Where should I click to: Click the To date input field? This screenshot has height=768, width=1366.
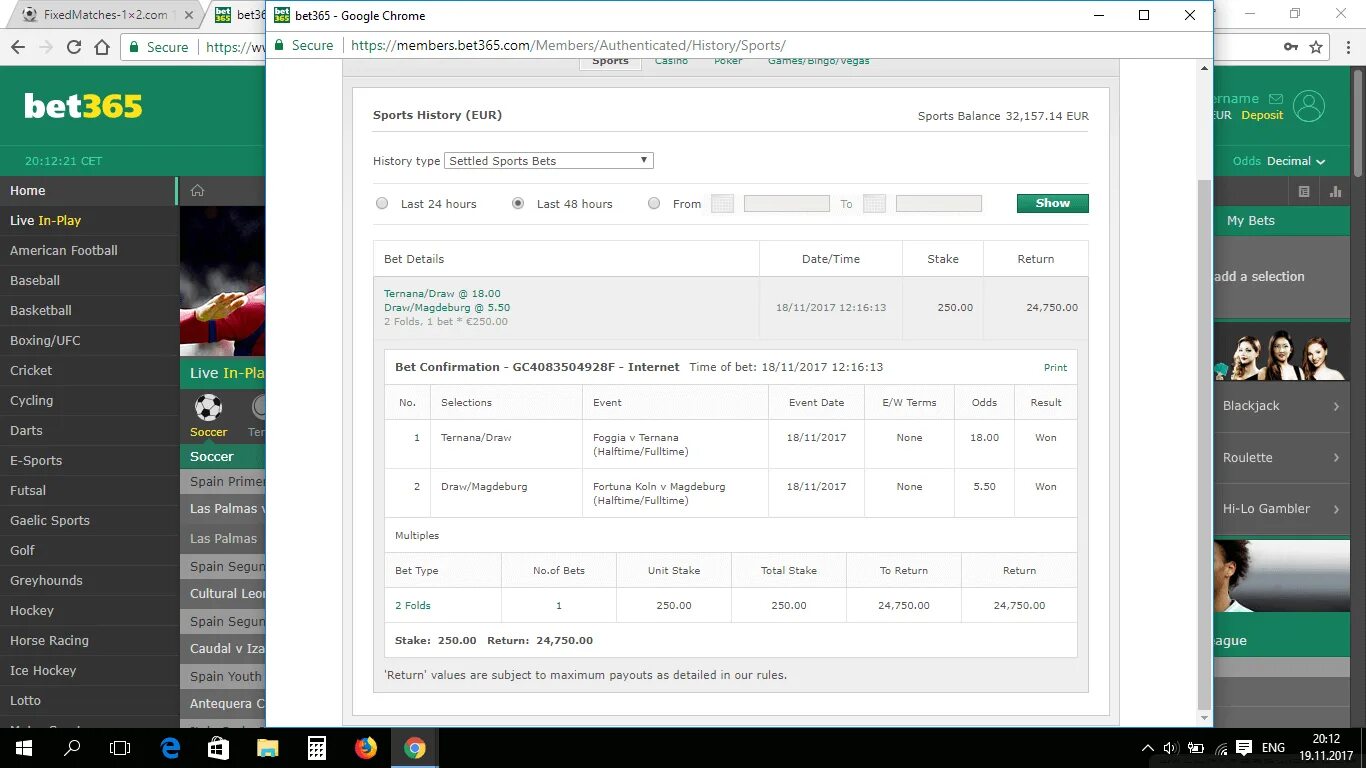point(938,204)
